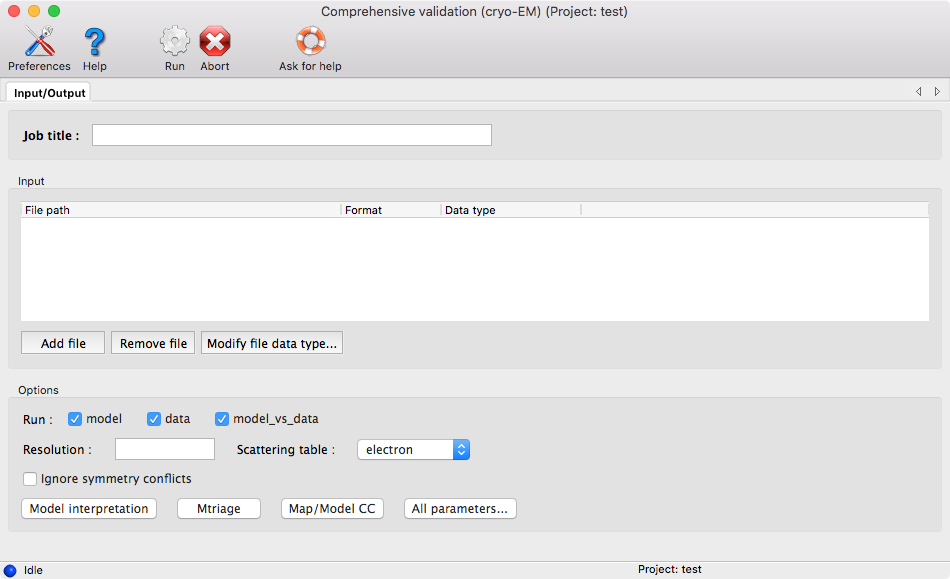
Task: Open Modify file data type dialog
Action: pos(272,343)
